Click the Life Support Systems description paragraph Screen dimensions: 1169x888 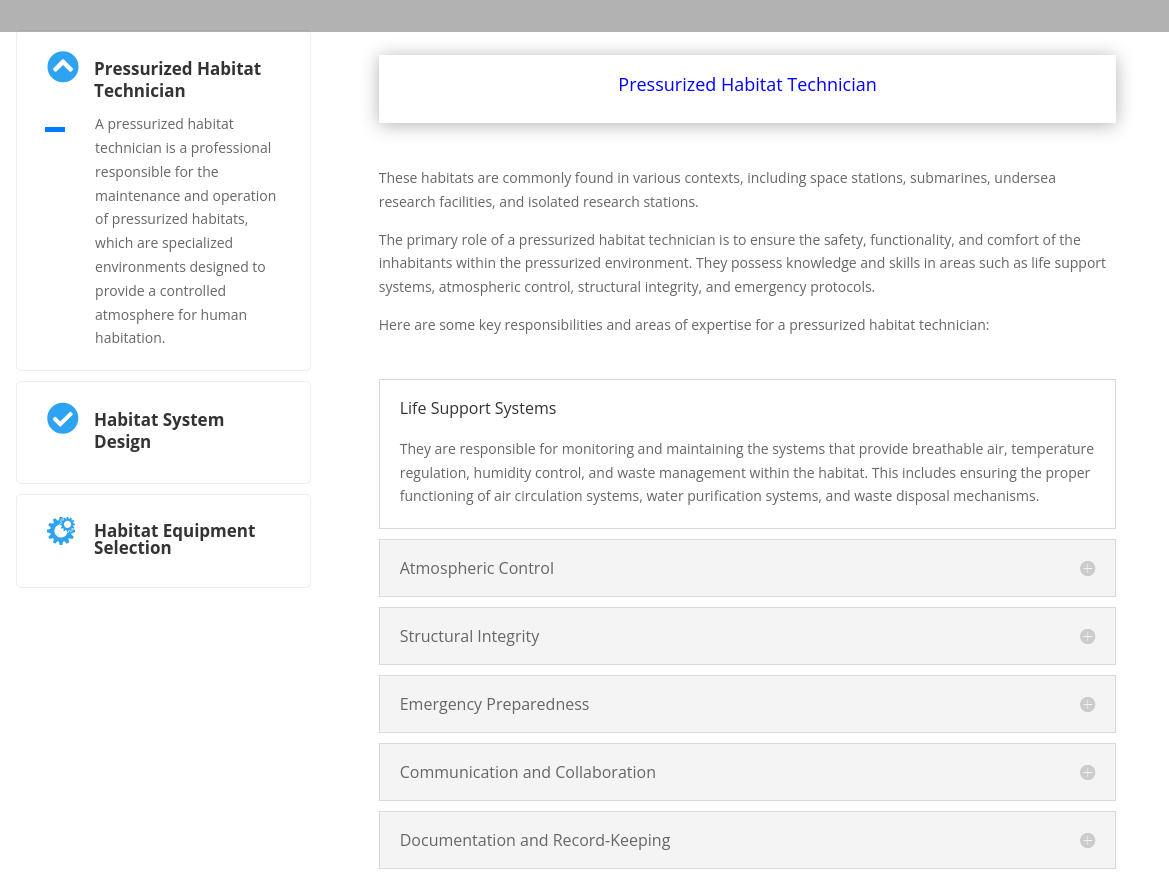pos(746,472)
